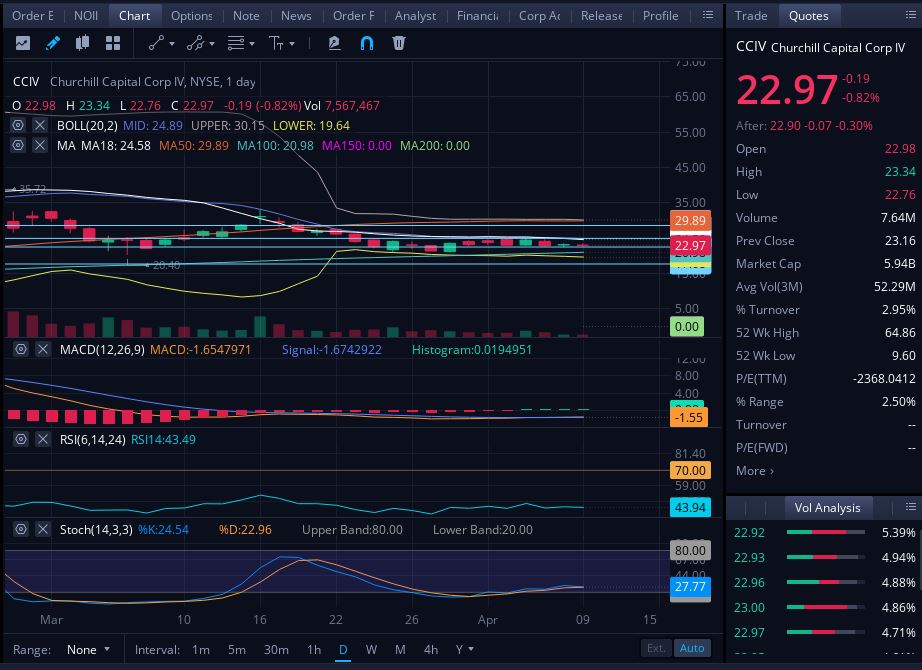Toggle the Auto scale button
Screen dimensions: 922x670
tap(692, 648)
